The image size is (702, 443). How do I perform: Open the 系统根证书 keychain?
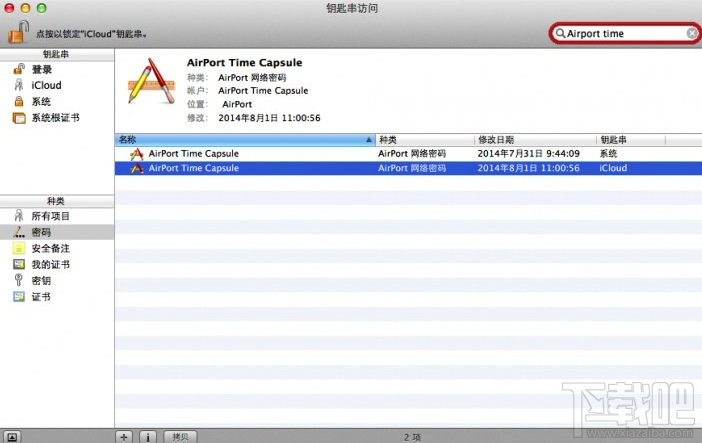[55, 118]
